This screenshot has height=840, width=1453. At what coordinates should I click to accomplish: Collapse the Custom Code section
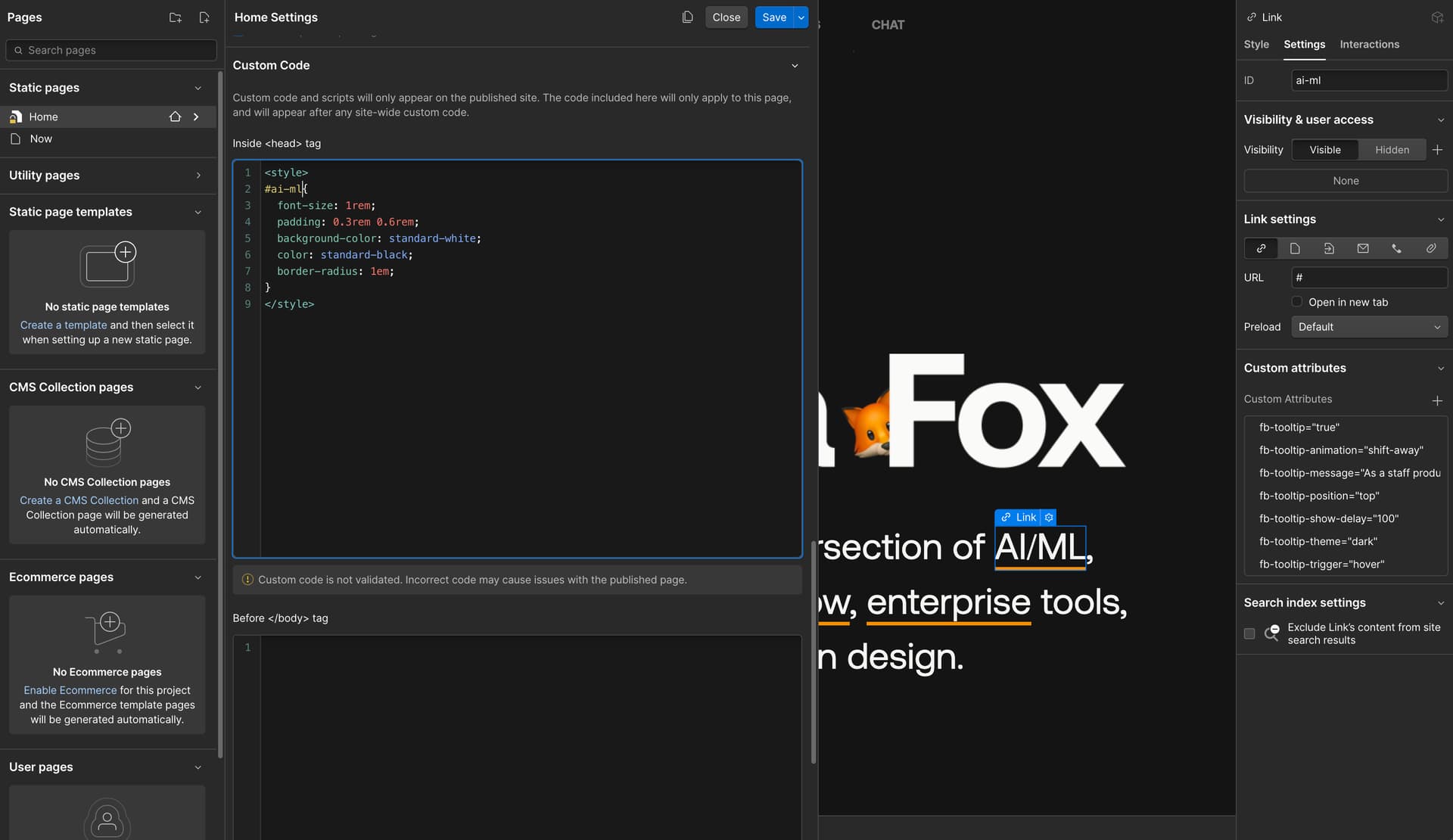coord(794,66)
